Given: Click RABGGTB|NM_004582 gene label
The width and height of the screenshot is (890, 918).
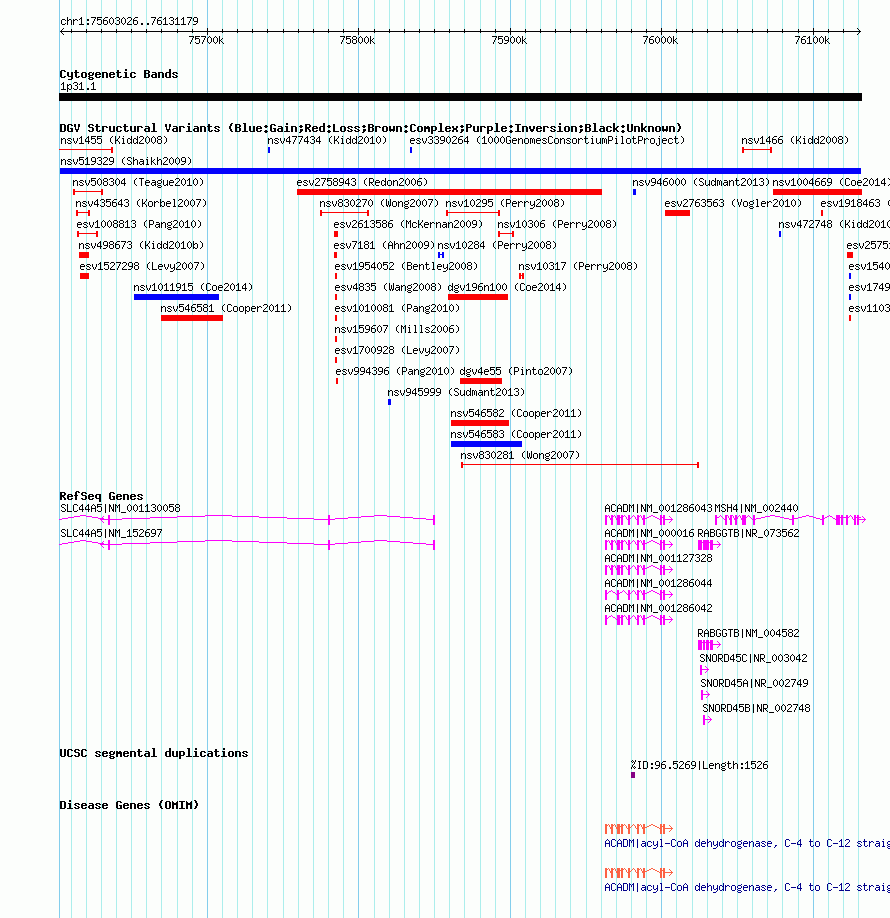Looking at the screenshot, I should tap(748, 635).
